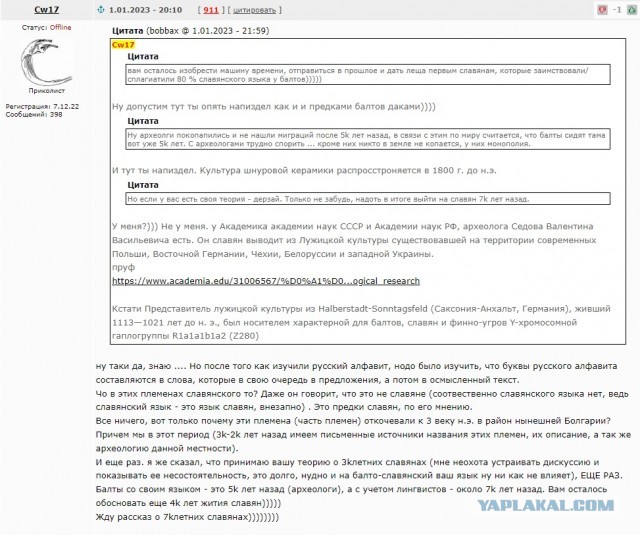The width and height of the screenshot is (640, 535).
Task: Click the final line Жду рассказ о 7клетних славянах
Action: 187,517
